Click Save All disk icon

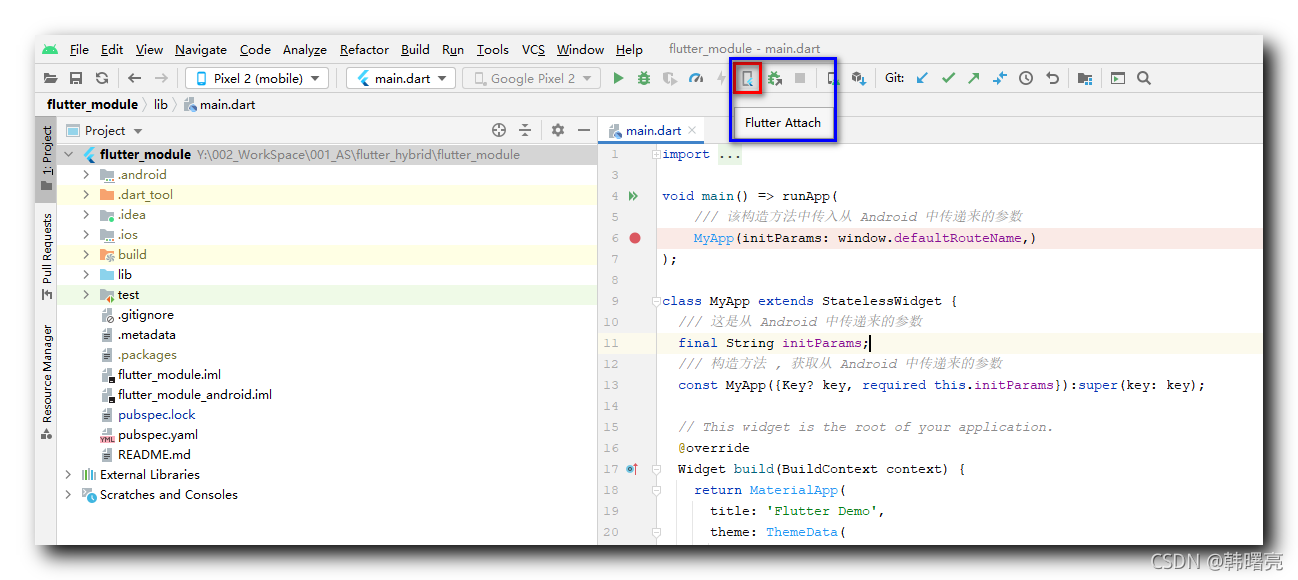click(x=76, y=78)
